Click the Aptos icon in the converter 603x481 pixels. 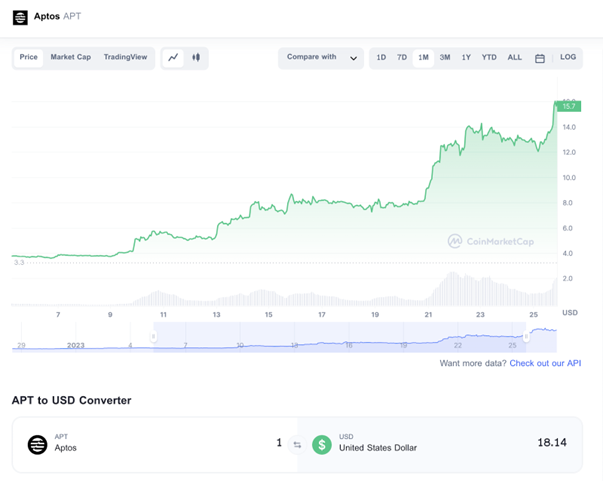(37, 444)
